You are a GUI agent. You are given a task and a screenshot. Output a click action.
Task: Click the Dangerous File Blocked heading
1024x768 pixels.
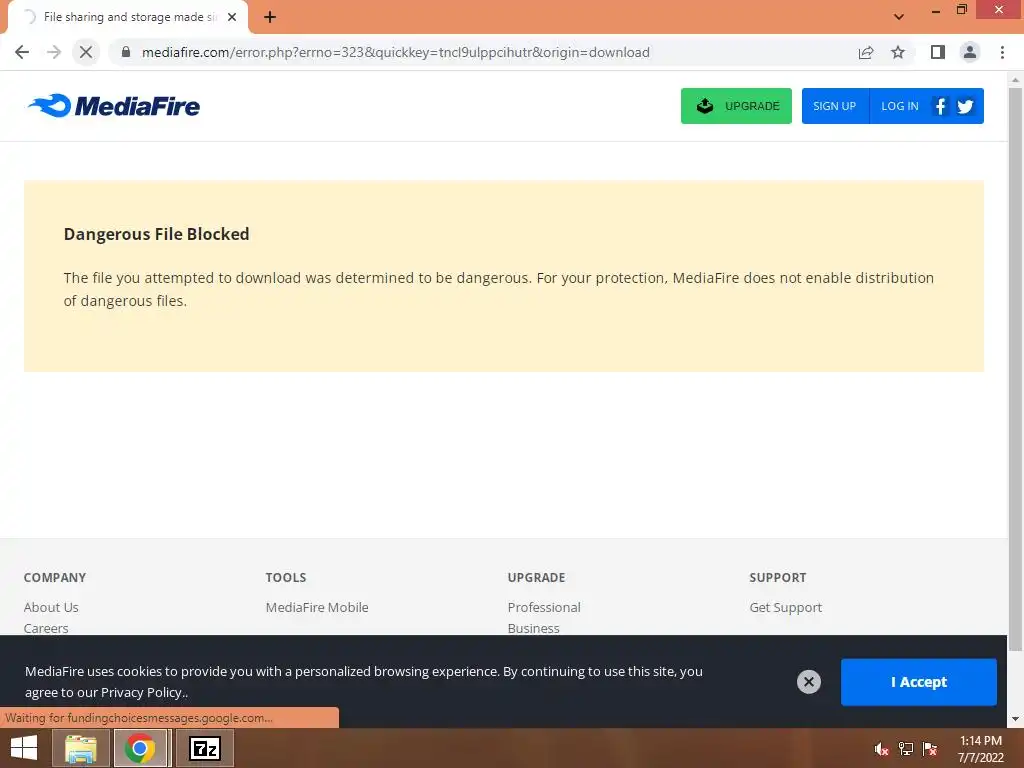coord(156,234)
